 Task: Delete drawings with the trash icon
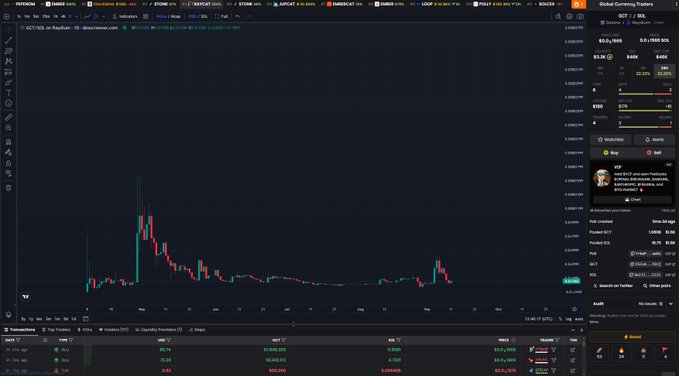tap(8, 188)
